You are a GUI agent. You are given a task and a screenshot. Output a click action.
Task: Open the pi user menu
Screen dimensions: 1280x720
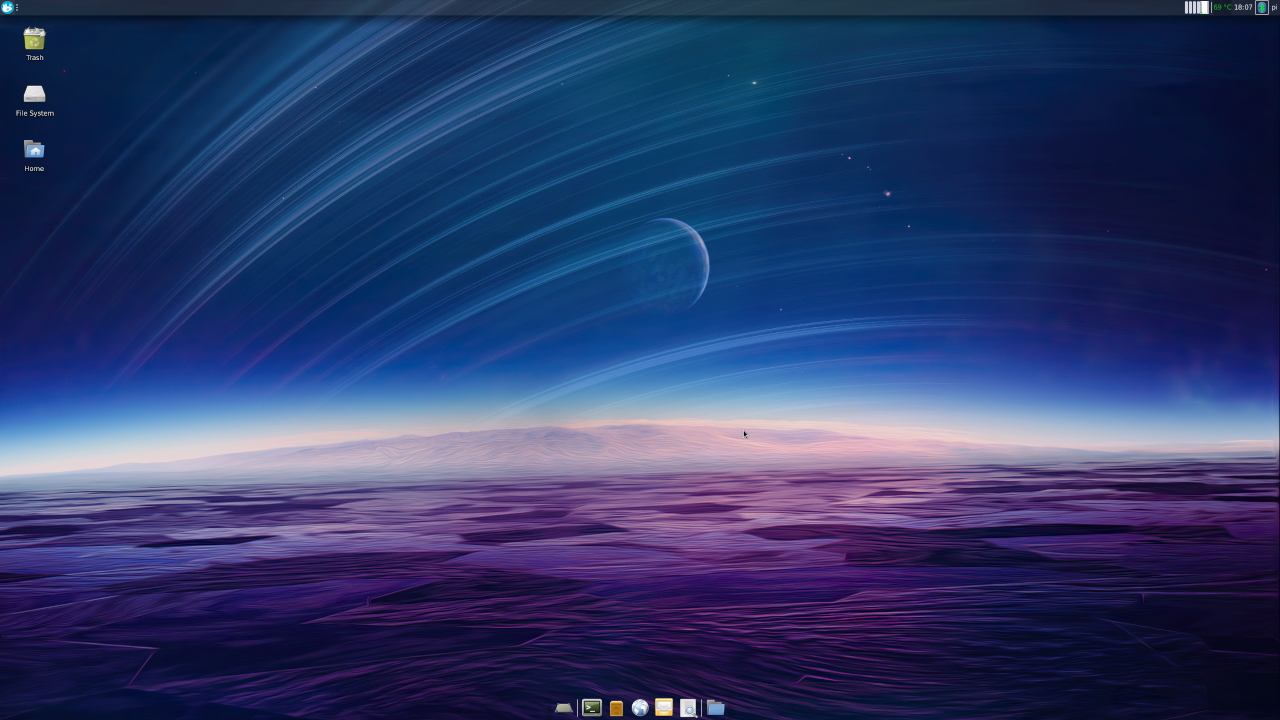[1274, 7]
